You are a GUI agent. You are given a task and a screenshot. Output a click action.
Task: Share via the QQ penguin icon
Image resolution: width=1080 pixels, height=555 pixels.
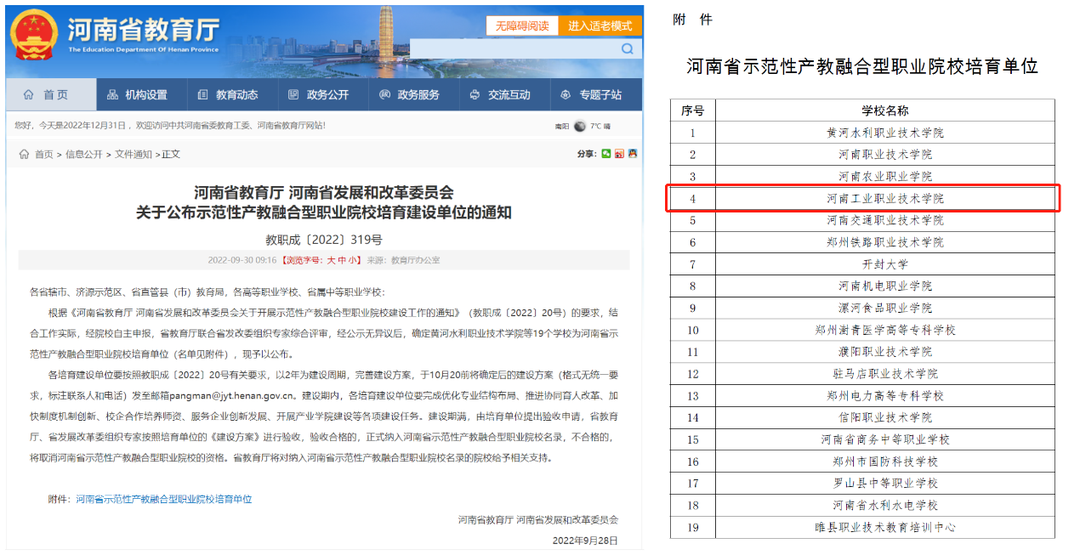click(632, 154)
